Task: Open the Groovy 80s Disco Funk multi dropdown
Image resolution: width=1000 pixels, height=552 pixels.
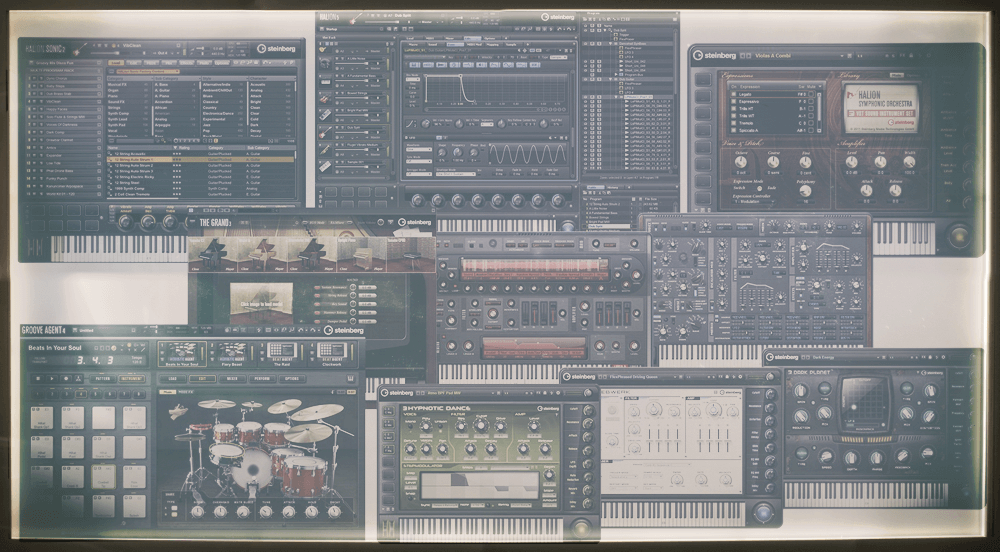Action: tap(99, 63)
